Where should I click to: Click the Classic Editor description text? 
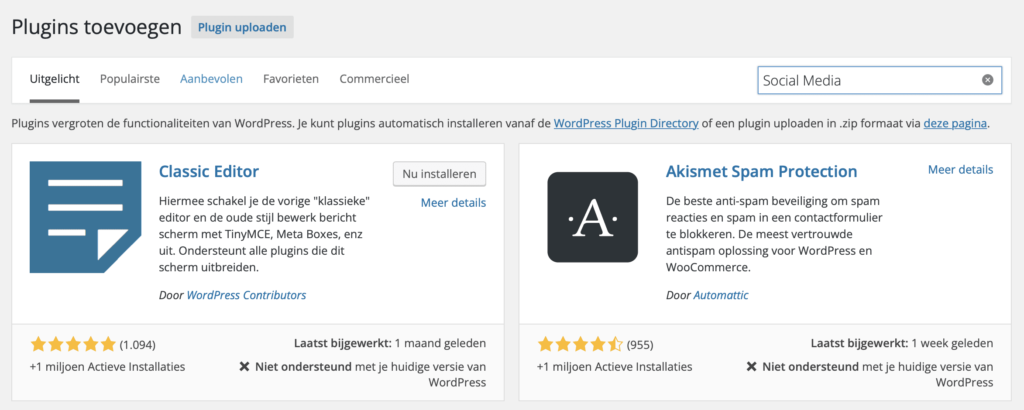[x=266, y=233]
